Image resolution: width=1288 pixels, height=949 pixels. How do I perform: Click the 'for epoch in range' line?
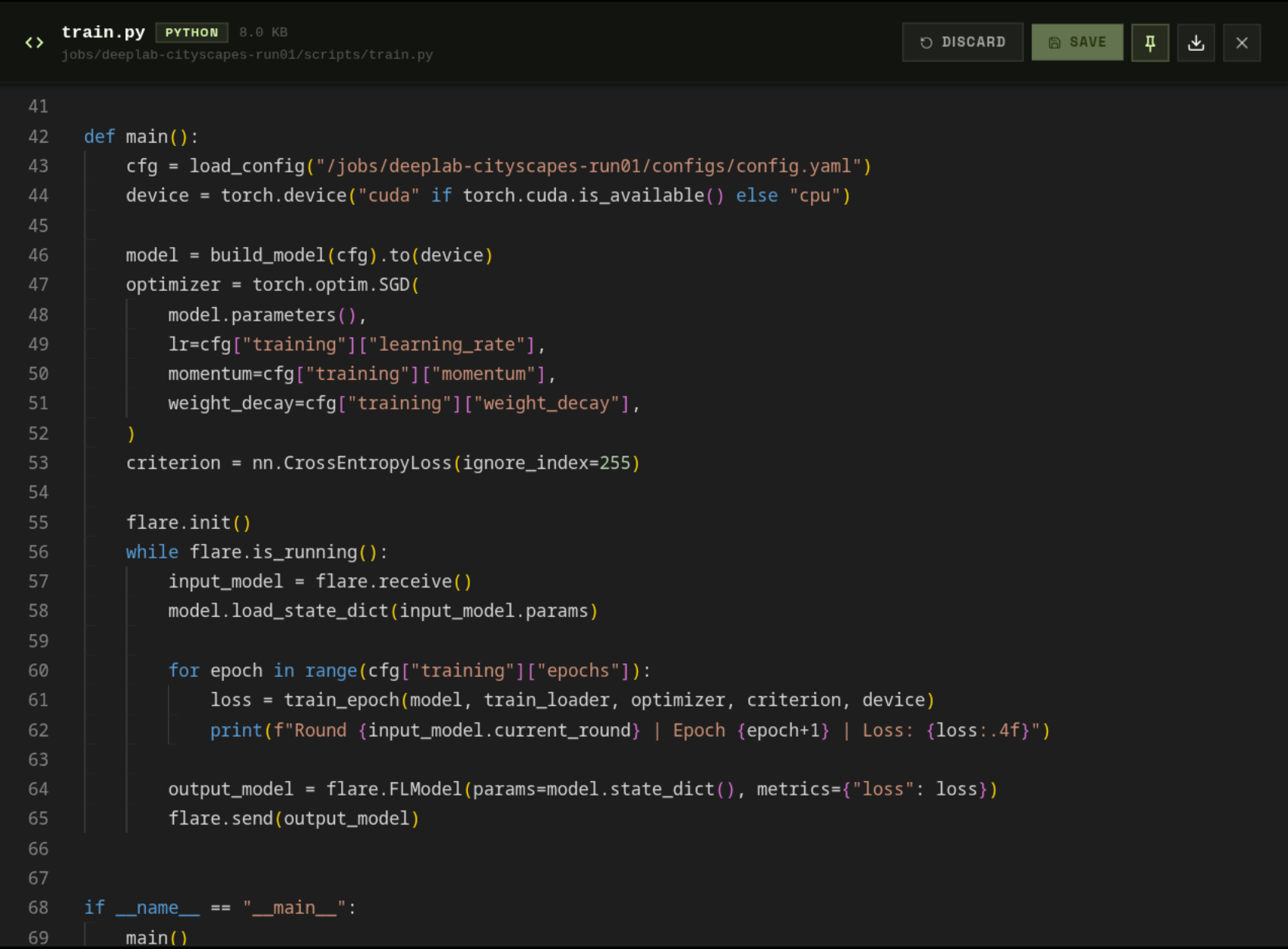[409, 671]
